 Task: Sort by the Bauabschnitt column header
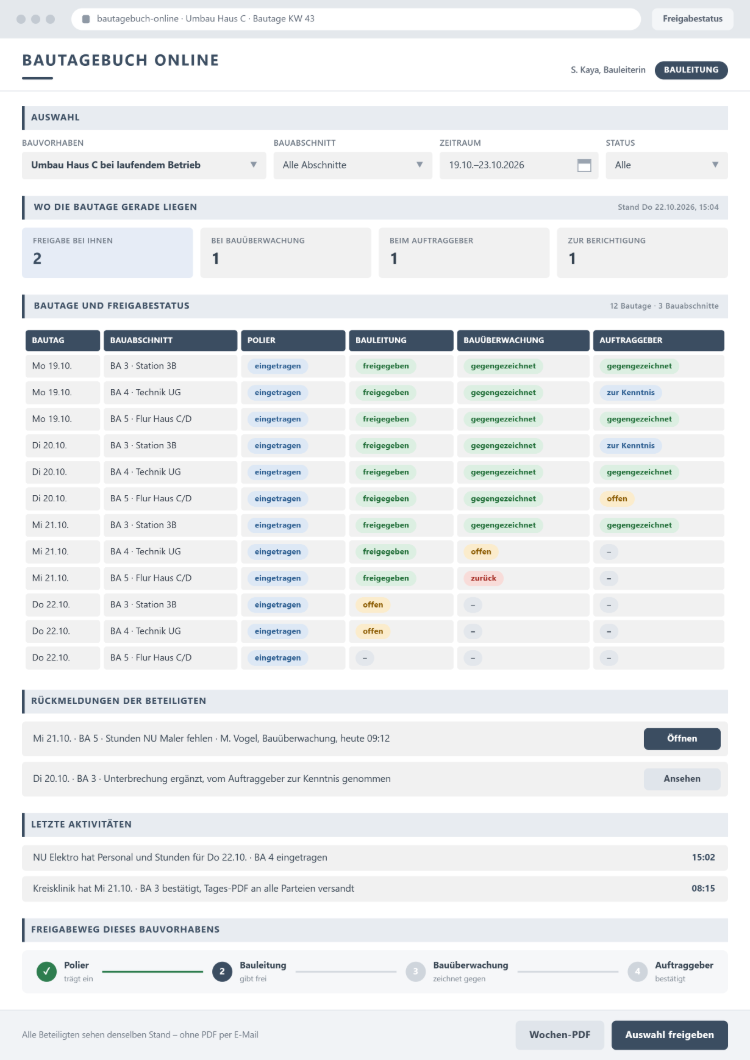click(x=170, y=340)
